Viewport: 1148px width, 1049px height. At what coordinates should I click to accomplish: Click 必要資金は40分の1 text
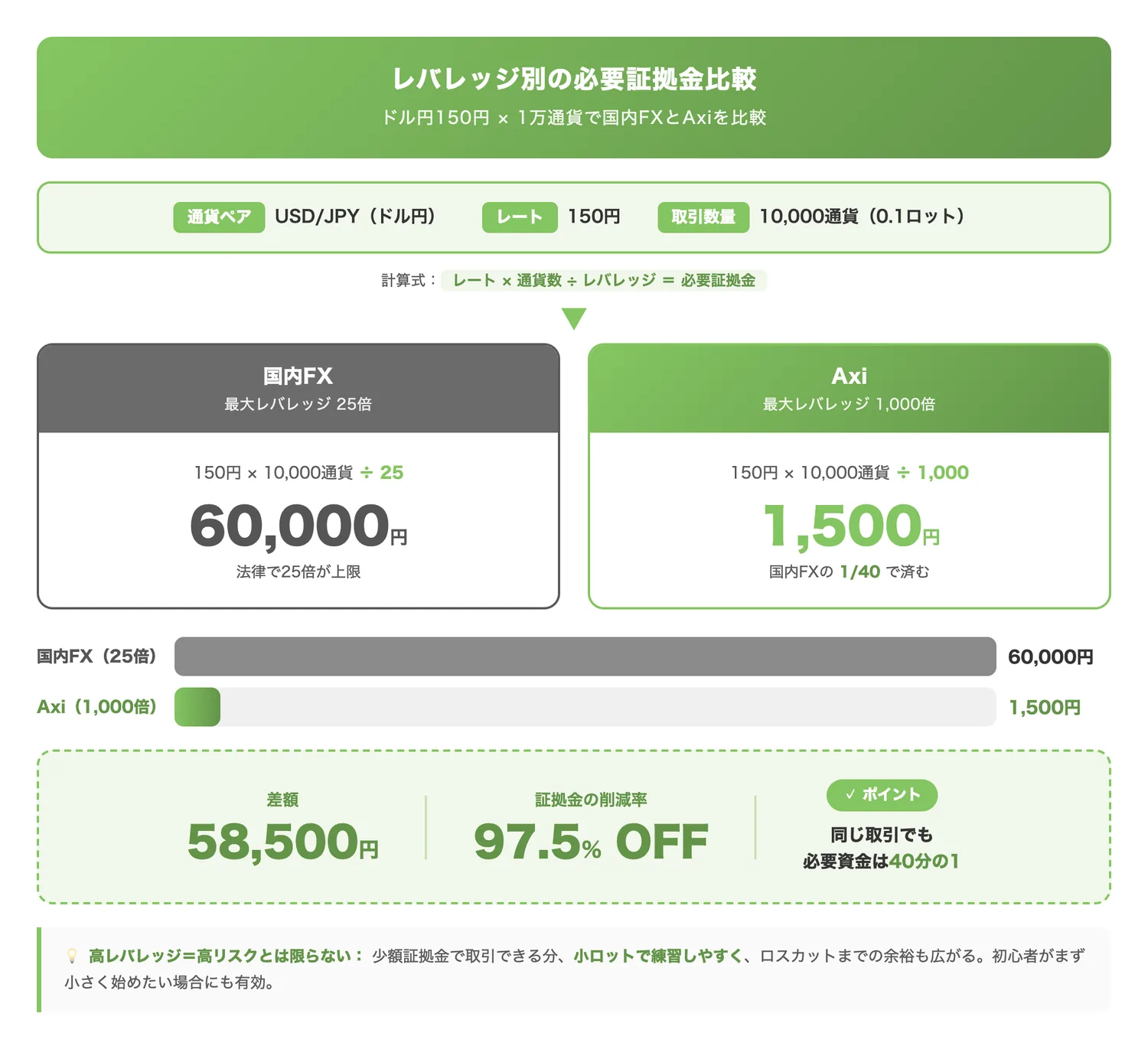click(880, 862)
